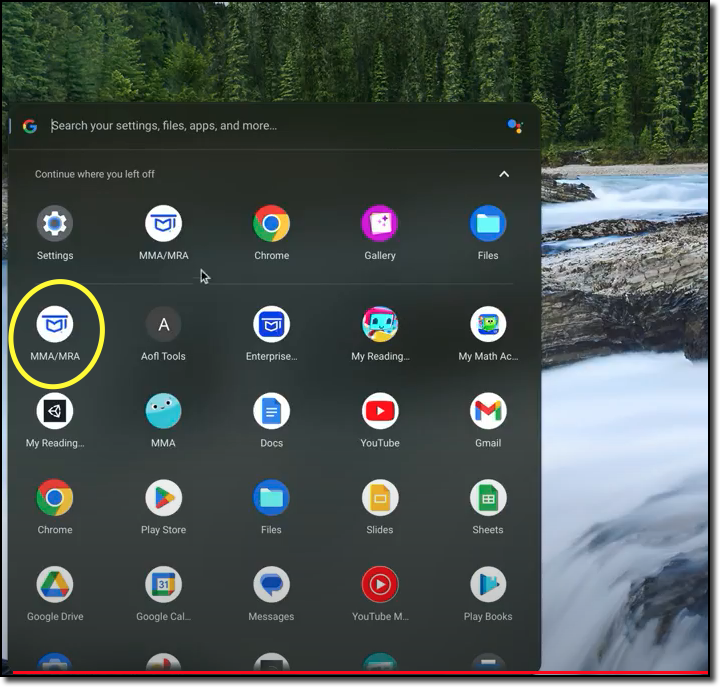Focus the launcher search field
Screen dimensions: 720x687
tap(276, 126)
